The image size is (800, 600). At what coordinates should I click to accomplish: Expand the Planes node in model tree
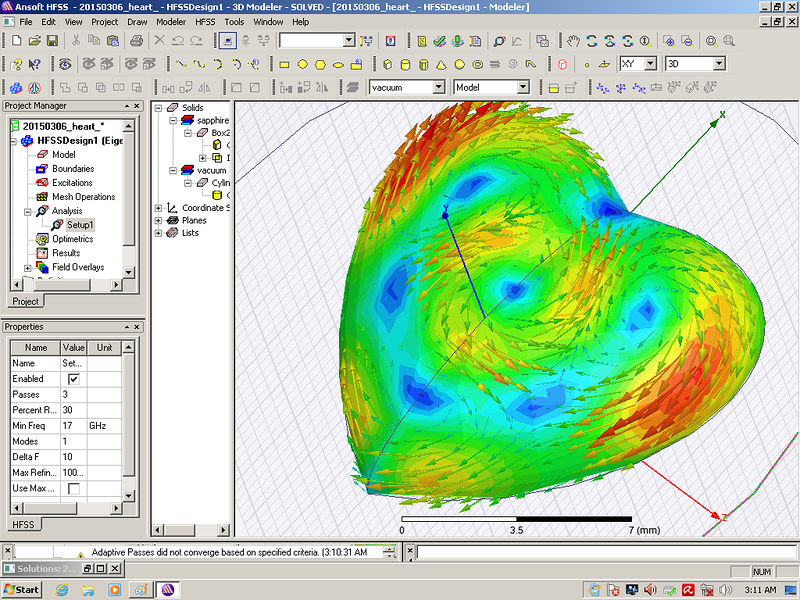(x=159, y=221)
